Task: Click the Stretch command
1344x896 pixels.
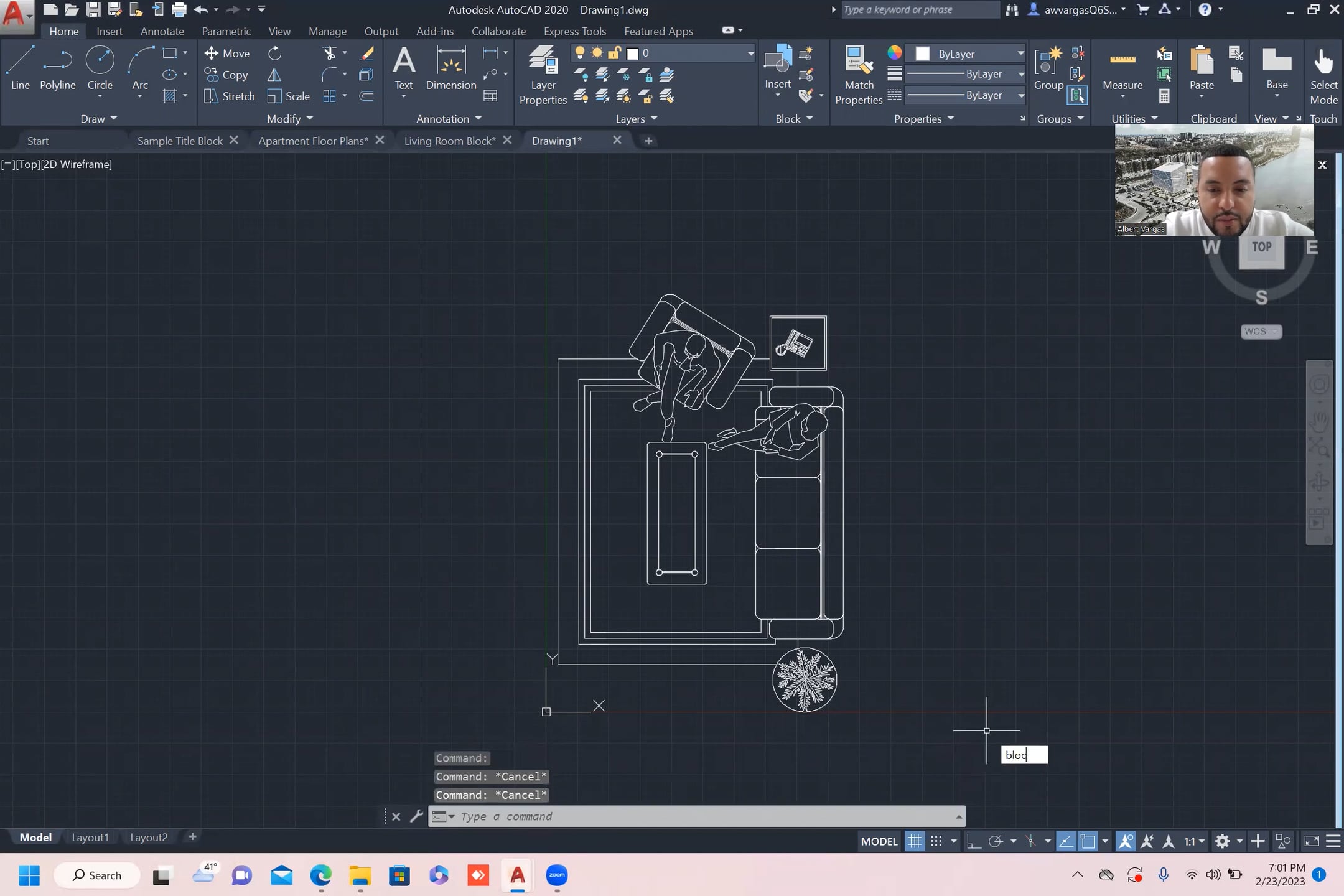Action: [x=230, y=96]
